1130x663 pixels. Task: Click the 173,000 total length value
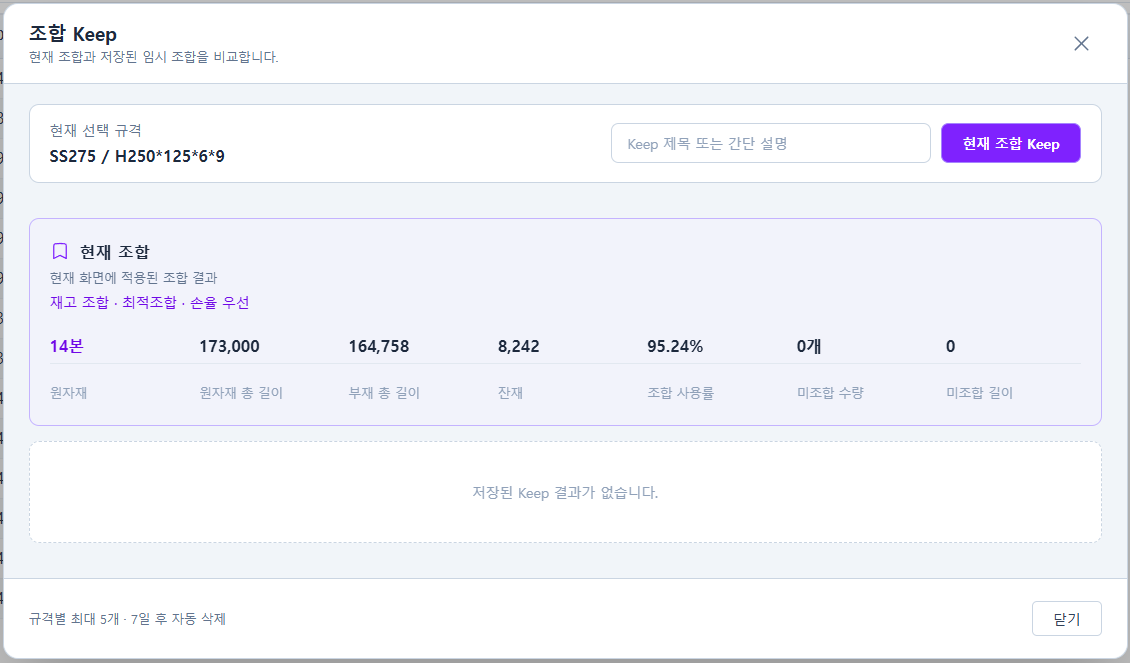click(229, 346)
